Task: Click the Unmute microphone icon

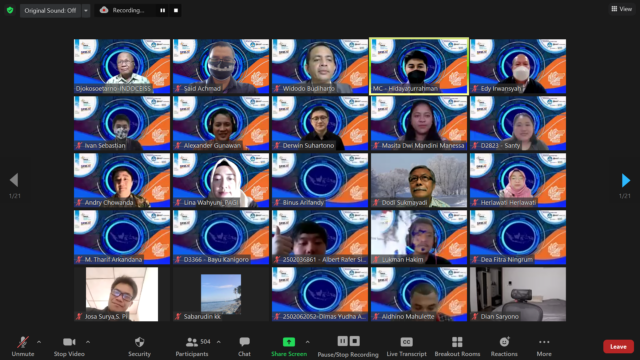Action: (23, 342)
